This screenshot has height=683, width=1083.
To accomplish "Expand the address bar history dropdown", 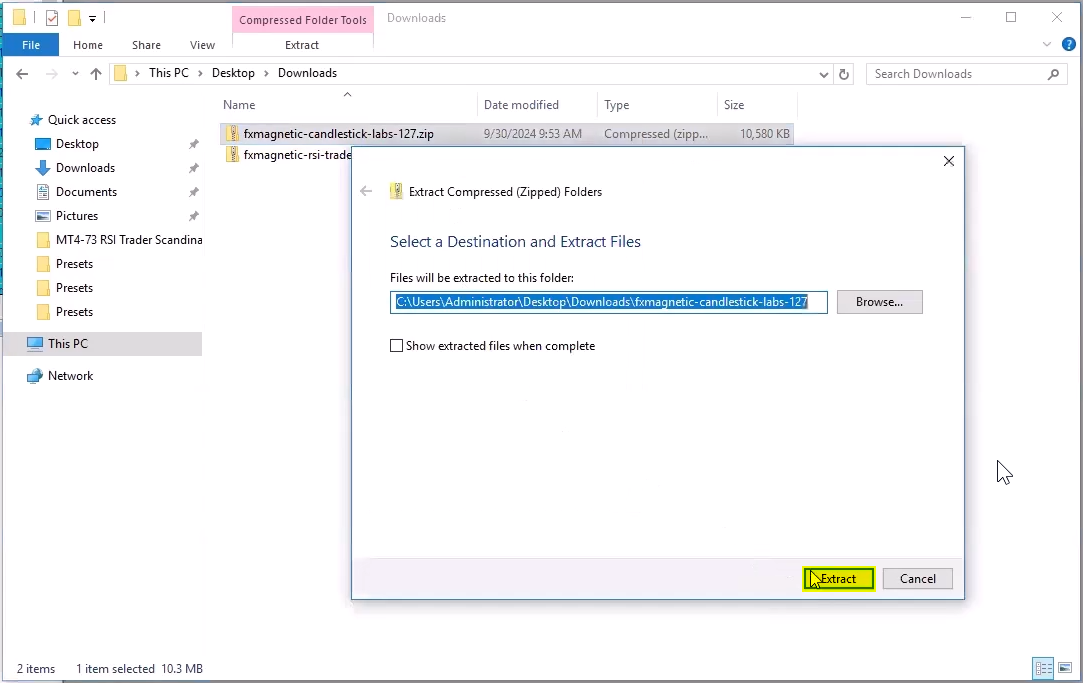I will [x=823, y=75].
